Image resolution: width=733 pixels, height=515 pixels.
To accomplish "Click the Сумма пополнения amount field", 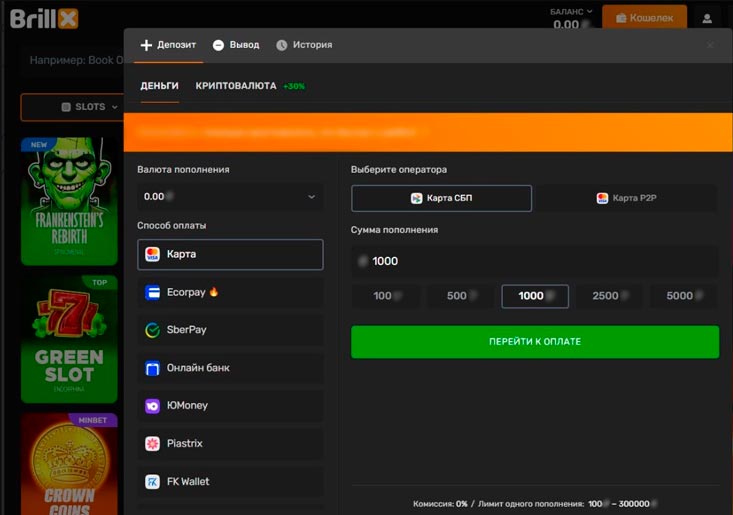I will tap(535, 261).
